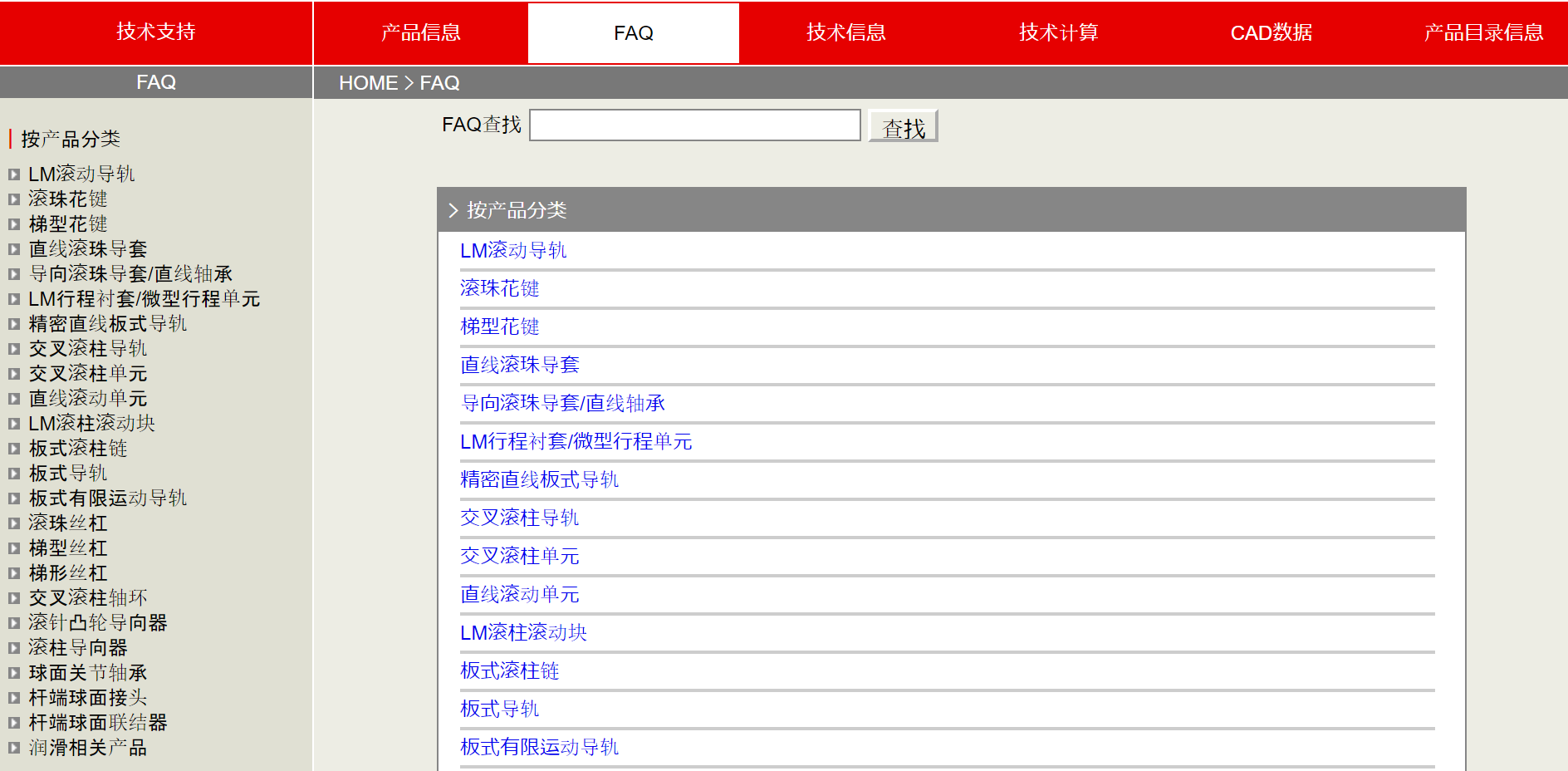Open the CAD数据 tab
This screenshot has height=771, width=1568.
click(1272, 32)
